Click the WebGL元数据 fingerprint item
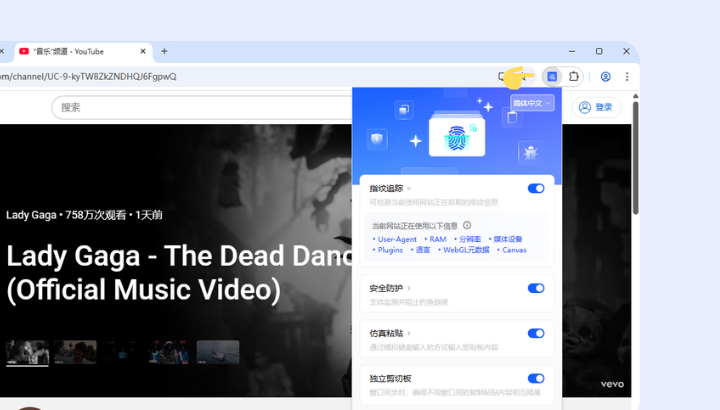This screenshot has width=720, height=410. point(466,250)
